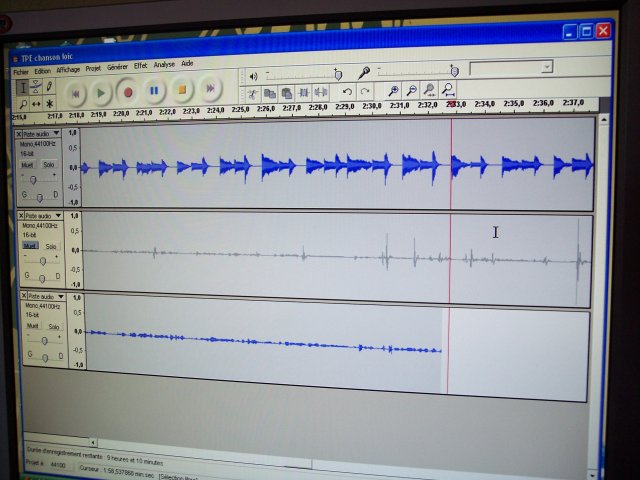Unmute the second track with Muet button

pos(30,246)
